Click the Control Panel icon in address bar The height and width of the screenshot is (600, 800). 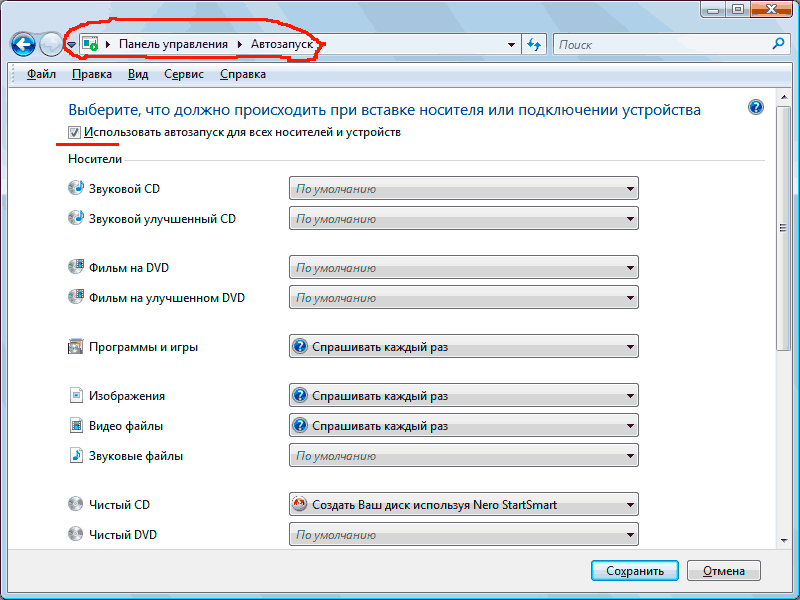[x=90, y=44]
